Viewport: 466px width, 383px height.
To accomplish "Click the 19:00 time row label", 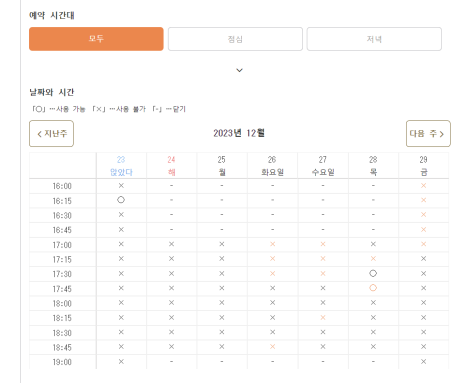I will click(62, 362).
